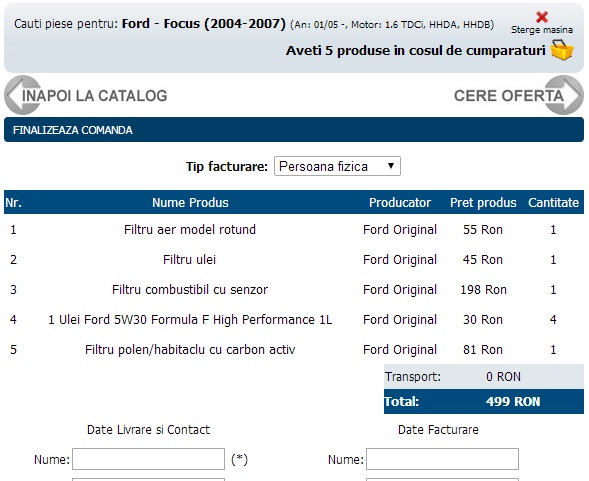Image resolution: width=589 pixels, height=481 pixels.
Task: Select the Finalizeaza Comanda header tab
Action: pos(294,130)
